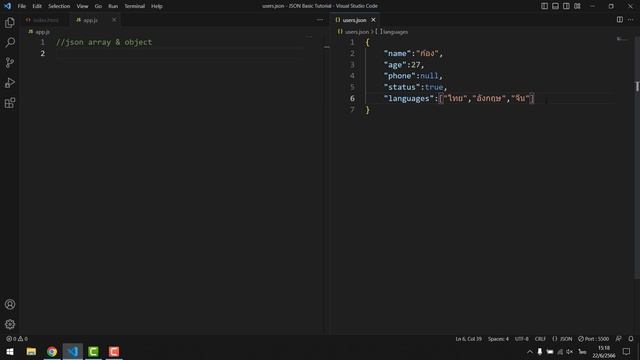Click the "name" key in users.json
Screen dimensions: 640x360
397,53
